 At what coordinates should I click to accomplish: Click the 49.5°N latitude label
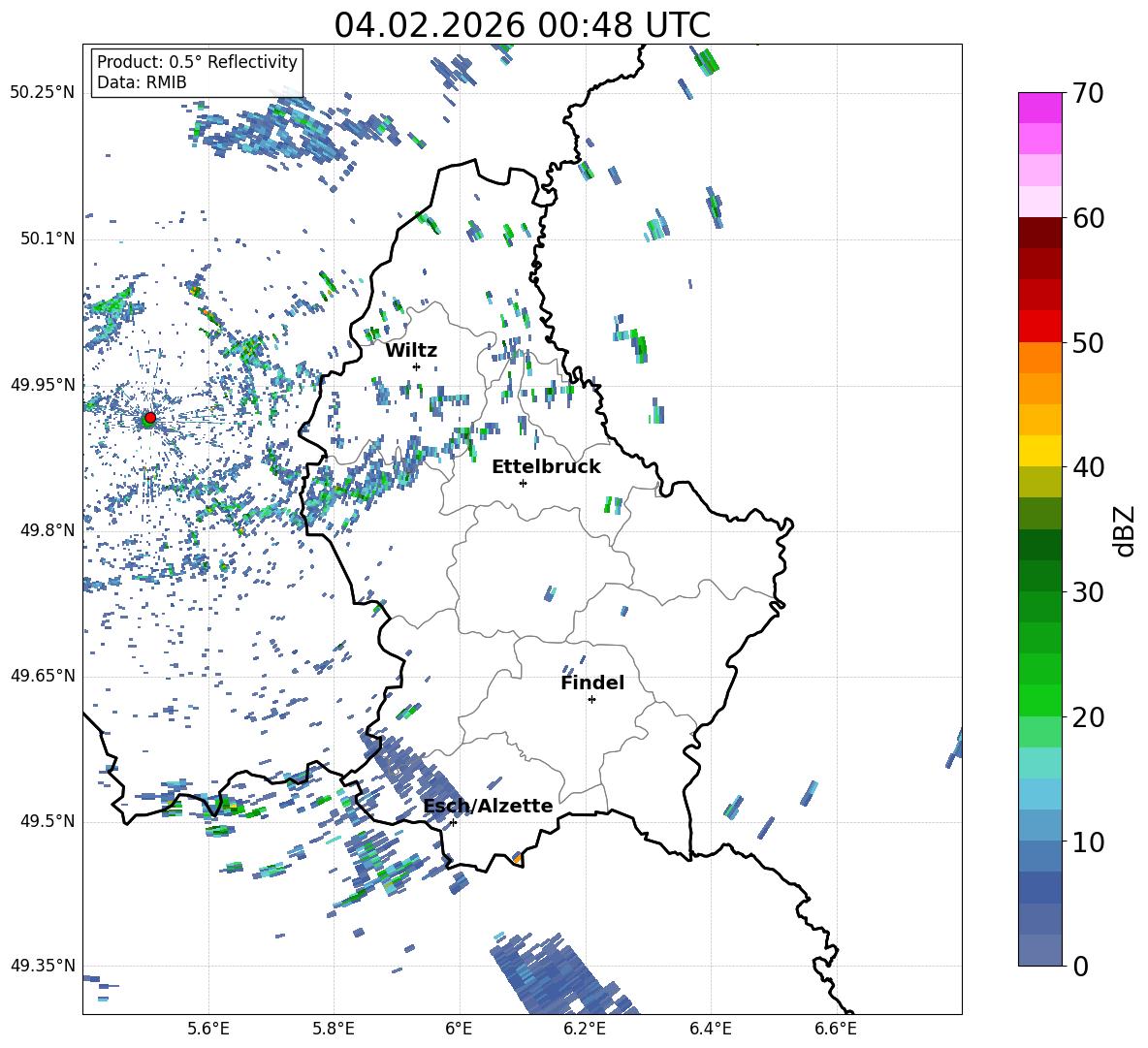point(48,821)
